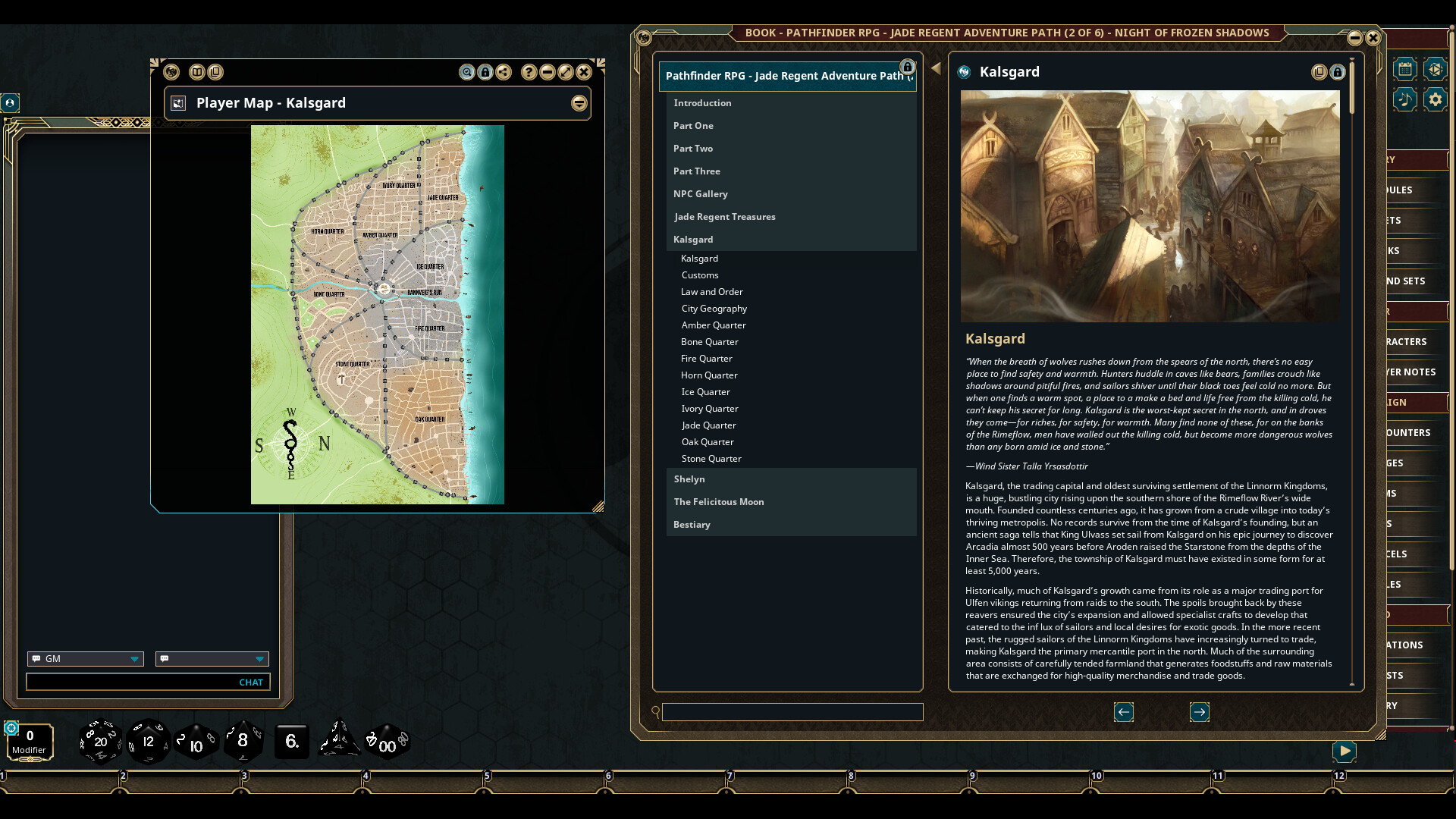Open the dice roller sidebar panel
The height and width of the screenshot is (819, 1456).
1437,69
